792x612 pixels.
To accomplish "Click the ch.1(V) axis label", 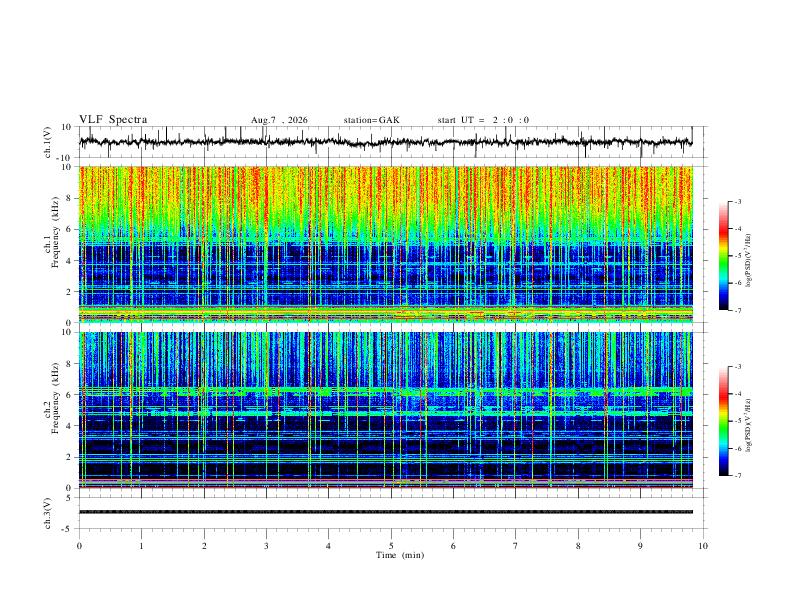I will (48, 142).
